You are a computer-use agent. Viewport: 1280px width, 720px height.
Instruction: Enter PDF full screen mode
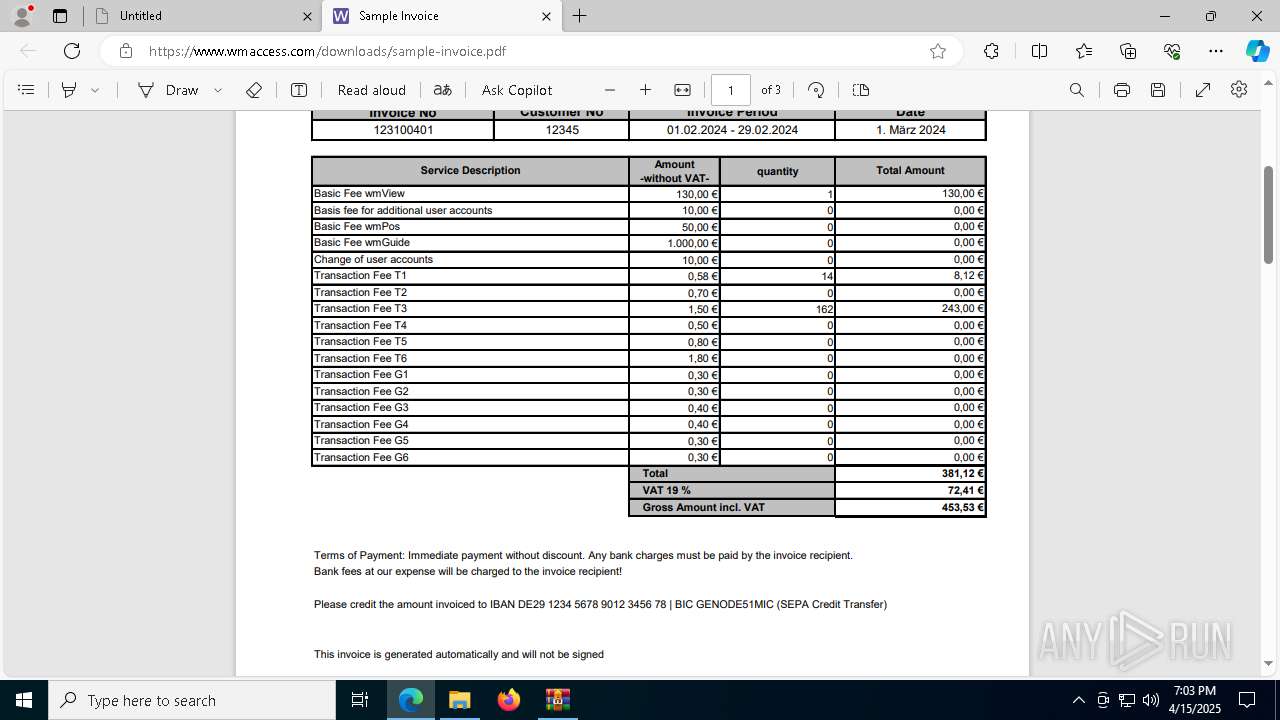(1203, 90)
